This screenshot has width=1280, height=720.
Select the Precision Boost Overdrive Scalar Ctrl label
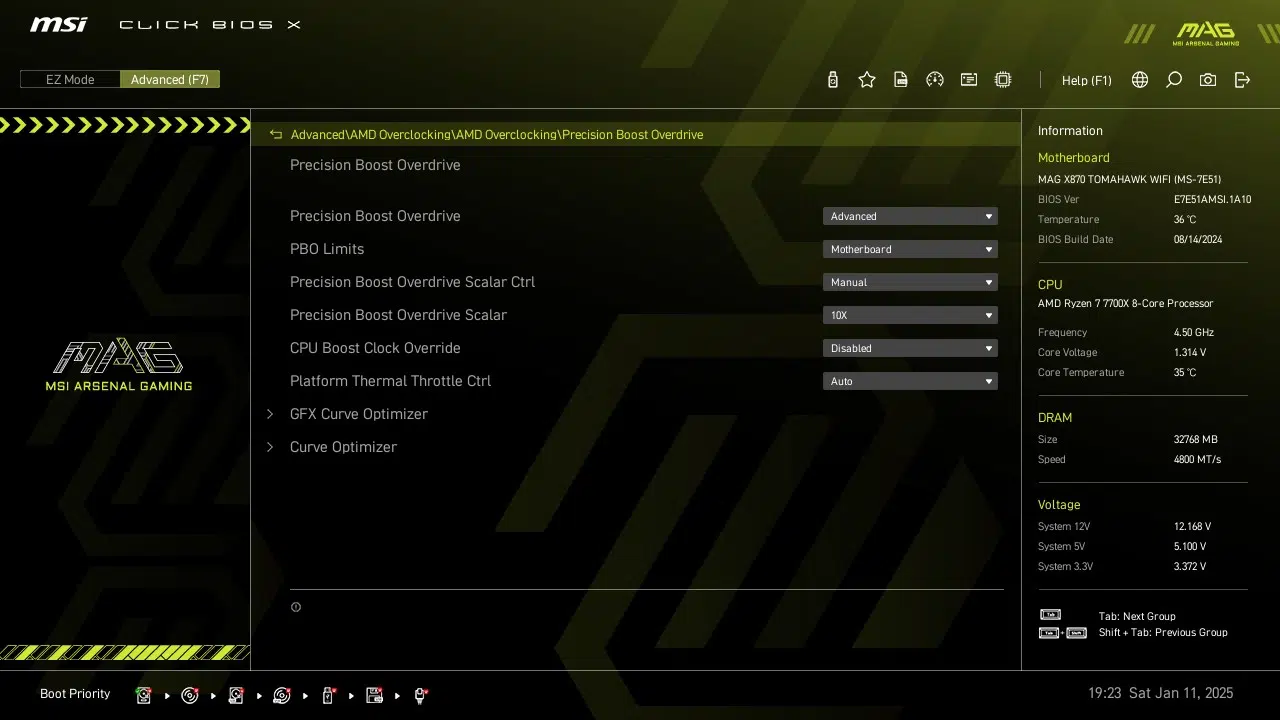(412, 282)
